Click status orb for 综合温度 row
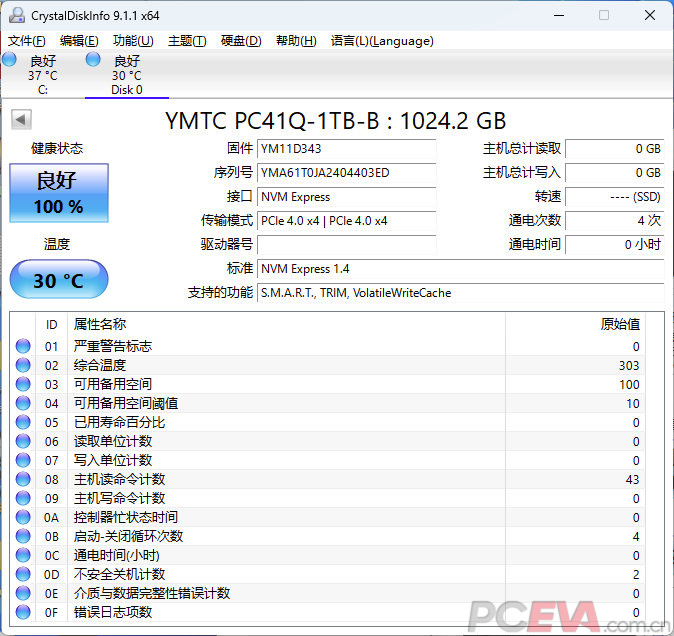This screenshot has width=674, height=636. point(23,366)
